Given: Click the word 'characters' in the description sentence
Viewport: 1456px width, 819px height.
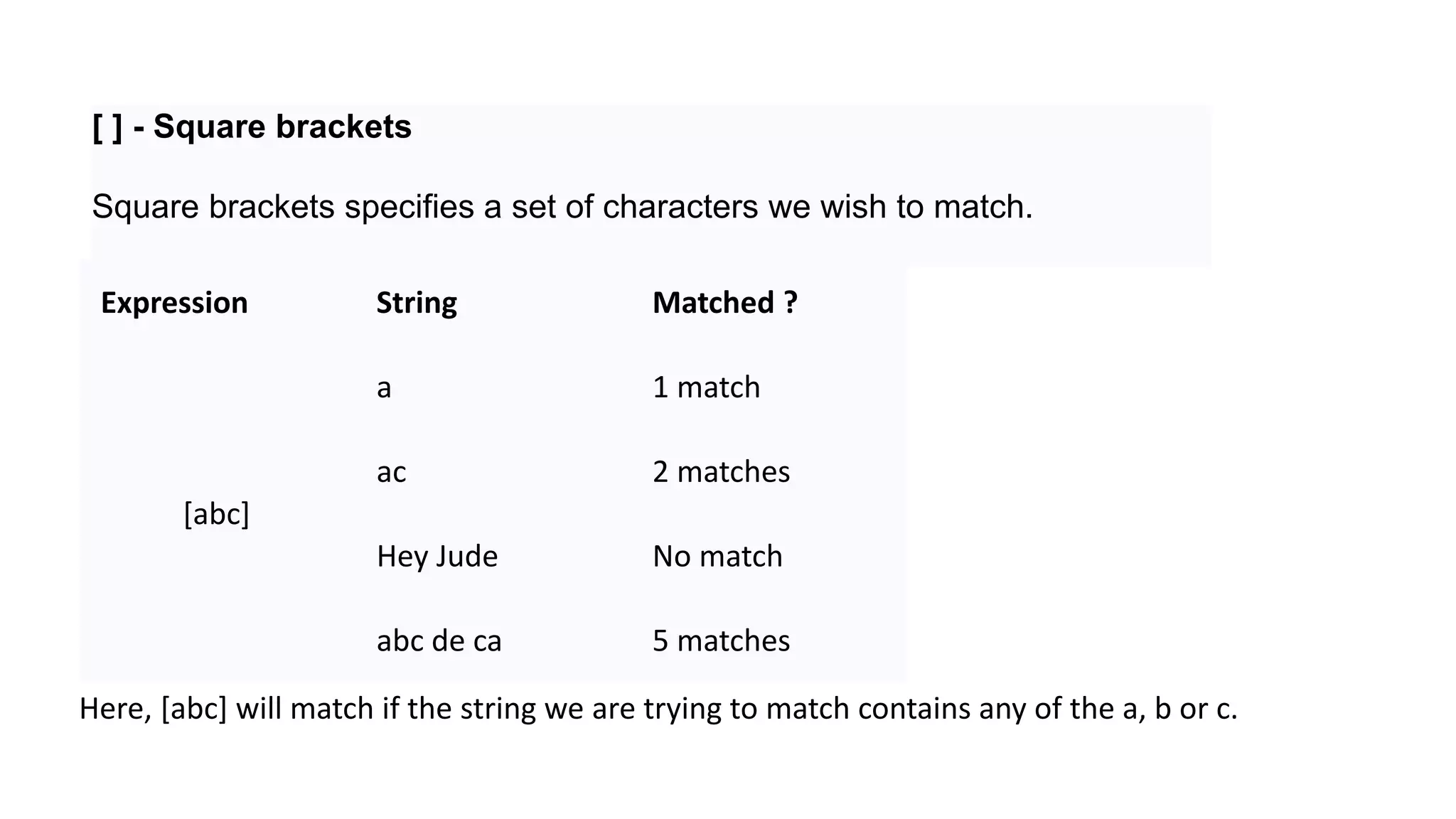Looking at the screenshot, I should tap(680, 207).
